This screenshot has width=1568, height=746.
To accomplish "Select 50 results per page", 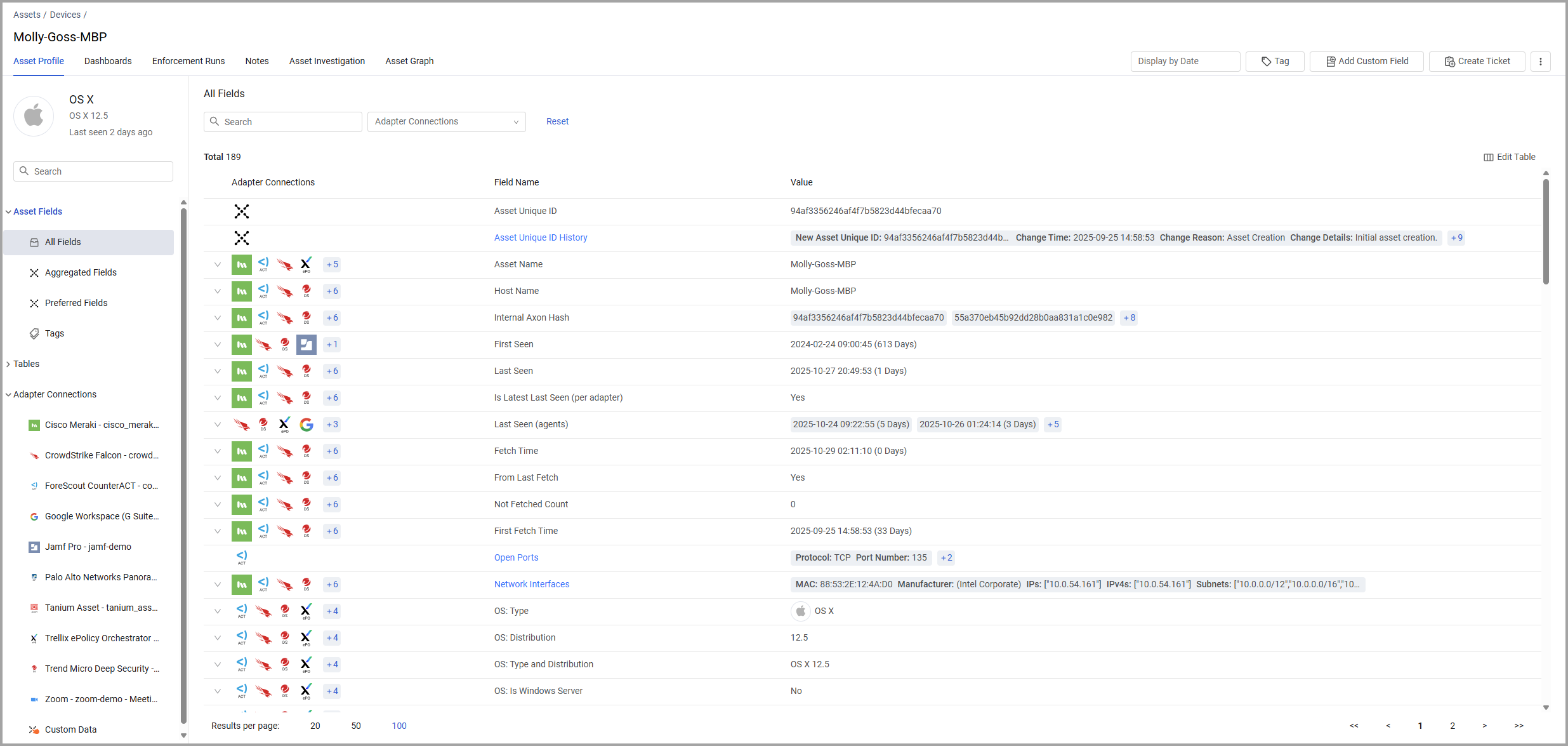I will tap(356, 726).
